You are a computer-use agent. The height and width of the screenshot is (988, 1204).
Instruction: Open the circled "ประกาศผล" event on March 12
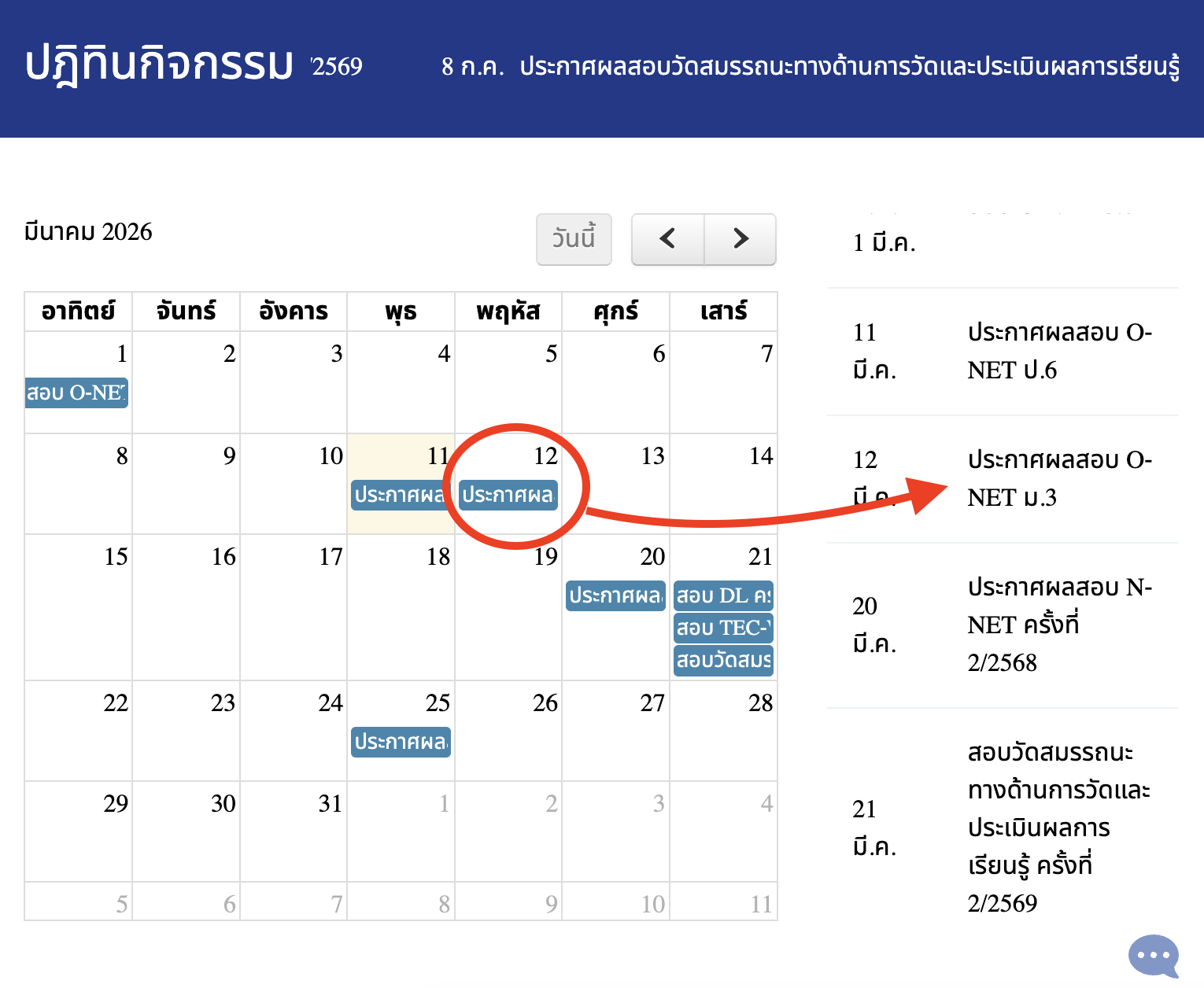click(508, 496)
